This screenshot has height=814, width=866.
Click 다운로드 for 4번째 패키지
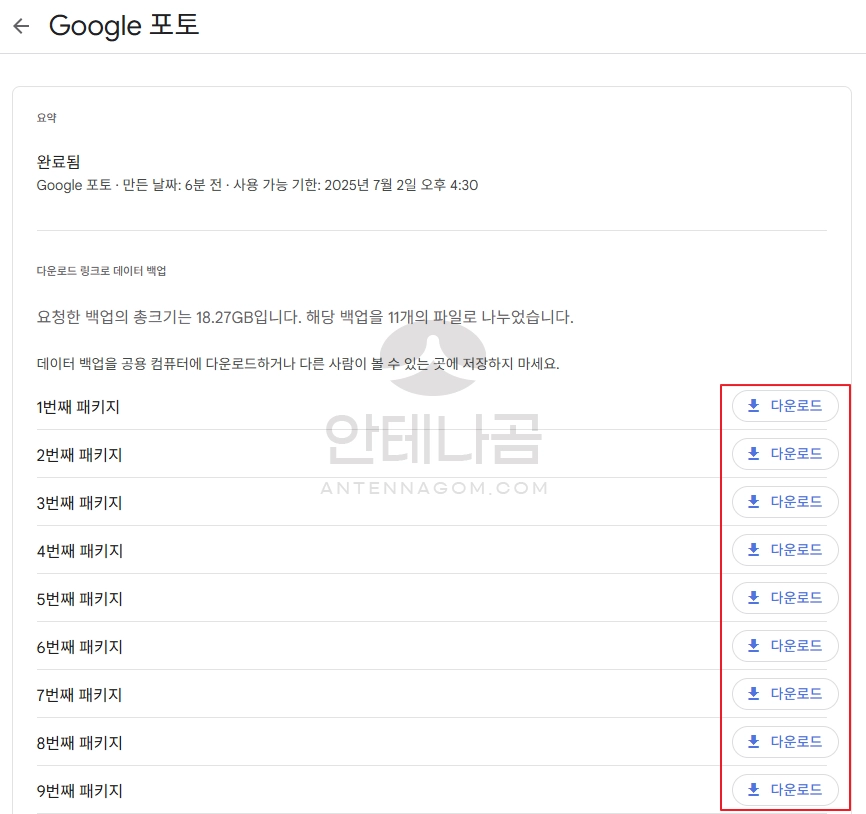(x=785, y=550)
